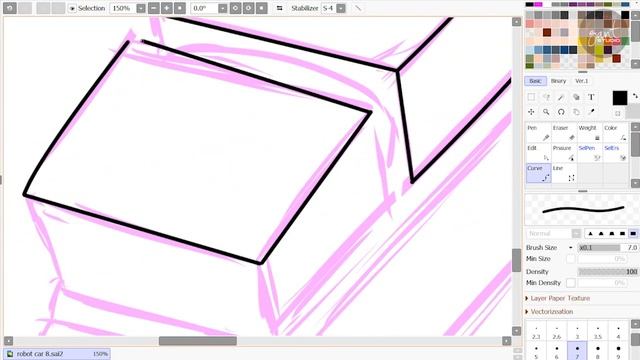
Task: Open the Brush Size multiplier dropdown arrow
Action: click(x=571, y=248)
